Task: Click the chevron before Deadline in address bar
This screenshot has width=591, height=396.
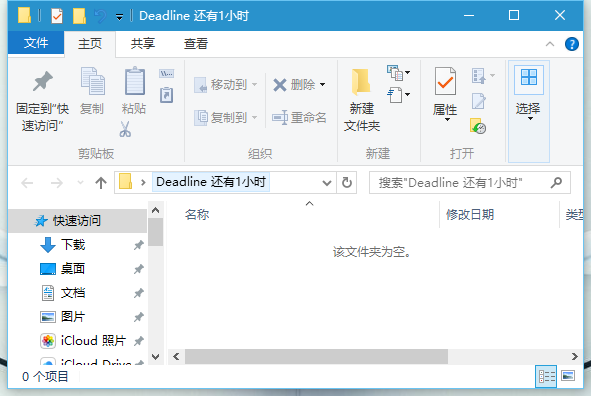Action: [143, 183]
